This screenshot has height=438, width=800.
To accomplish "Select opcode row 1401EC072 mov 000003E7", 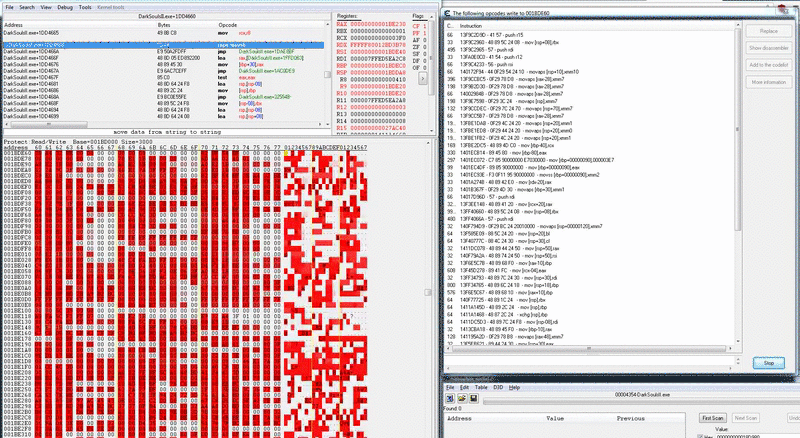I will [589, 160].
